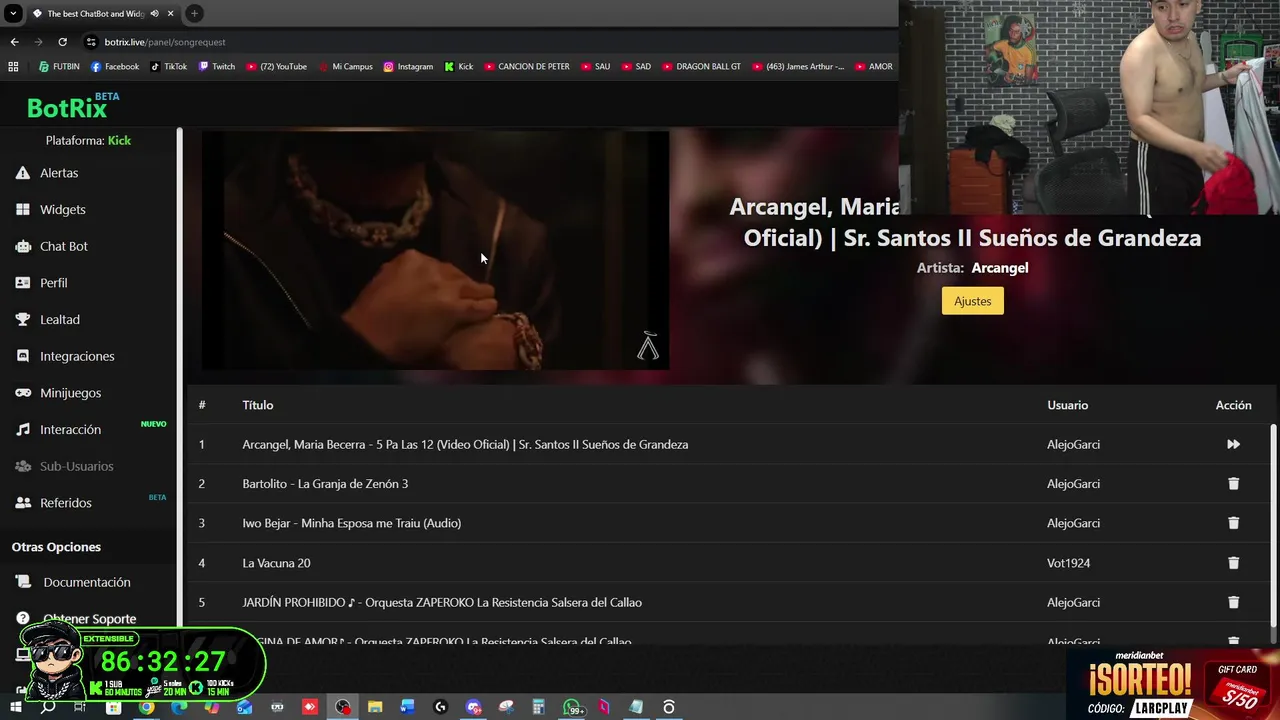
Task: Open Windows search in the taskbar
Action: pos(48,707)
